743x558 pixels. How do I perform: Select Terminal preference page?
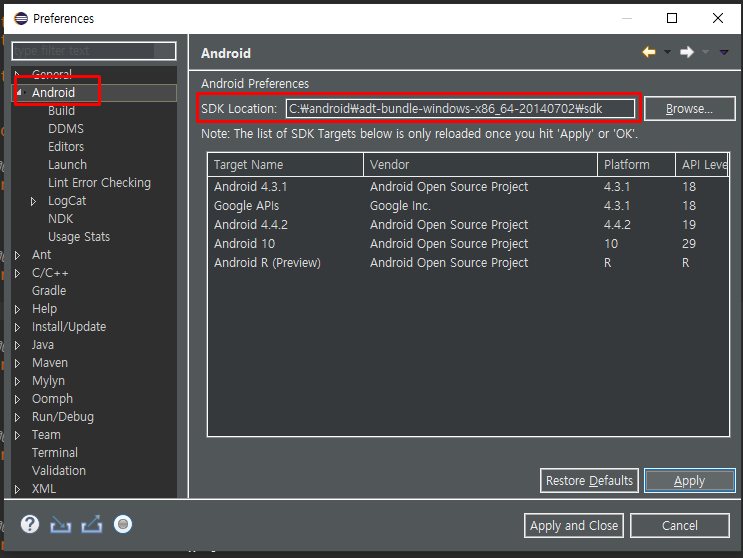[x=54, y=452]
